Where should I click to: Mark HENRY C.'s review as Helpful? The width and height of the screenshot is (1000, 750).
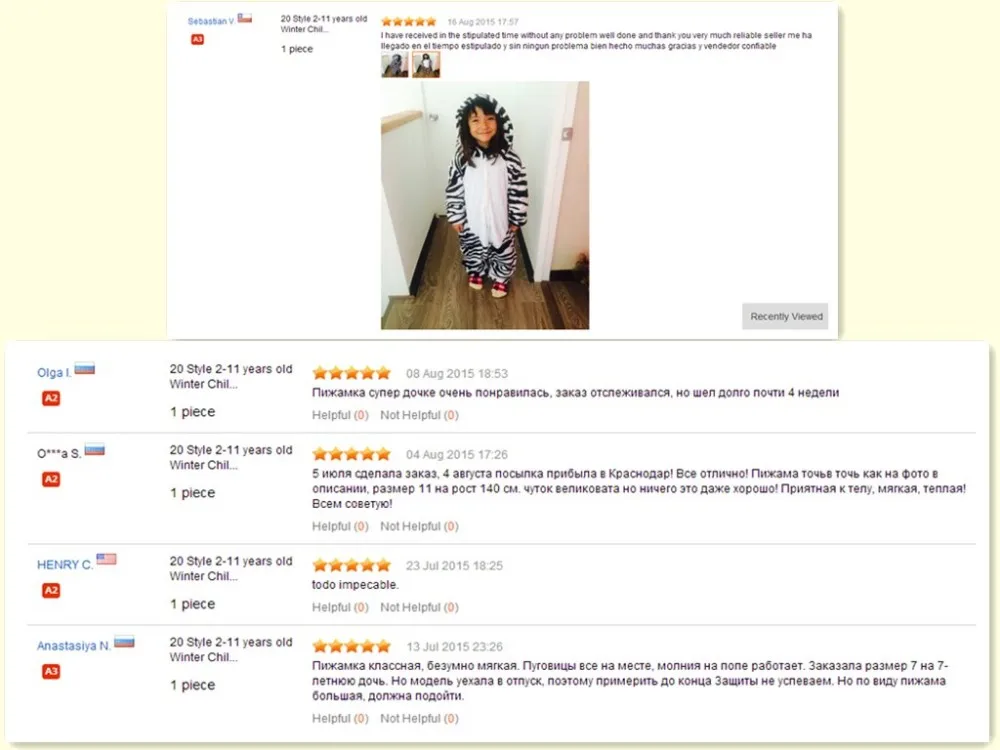click(x=340, y=607)
